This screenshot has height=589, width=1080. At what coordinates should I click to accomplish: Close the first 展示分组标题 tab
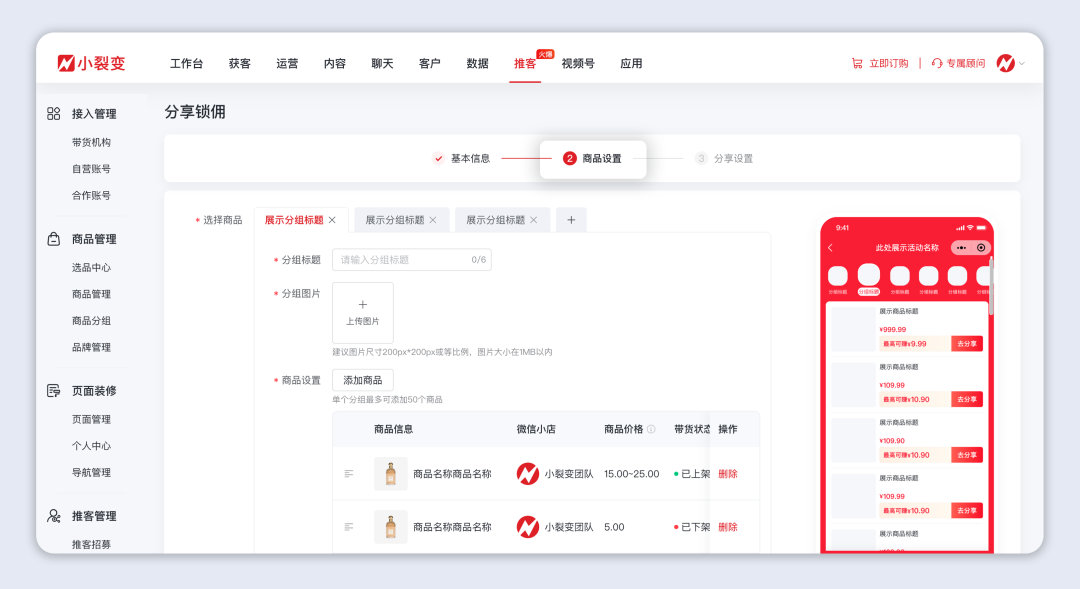332,219
